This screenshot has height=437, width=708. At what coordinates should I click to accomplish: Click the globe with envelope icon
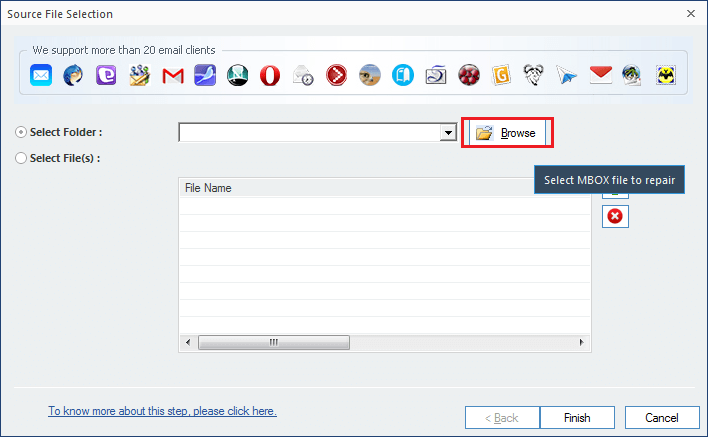point(632,75)
